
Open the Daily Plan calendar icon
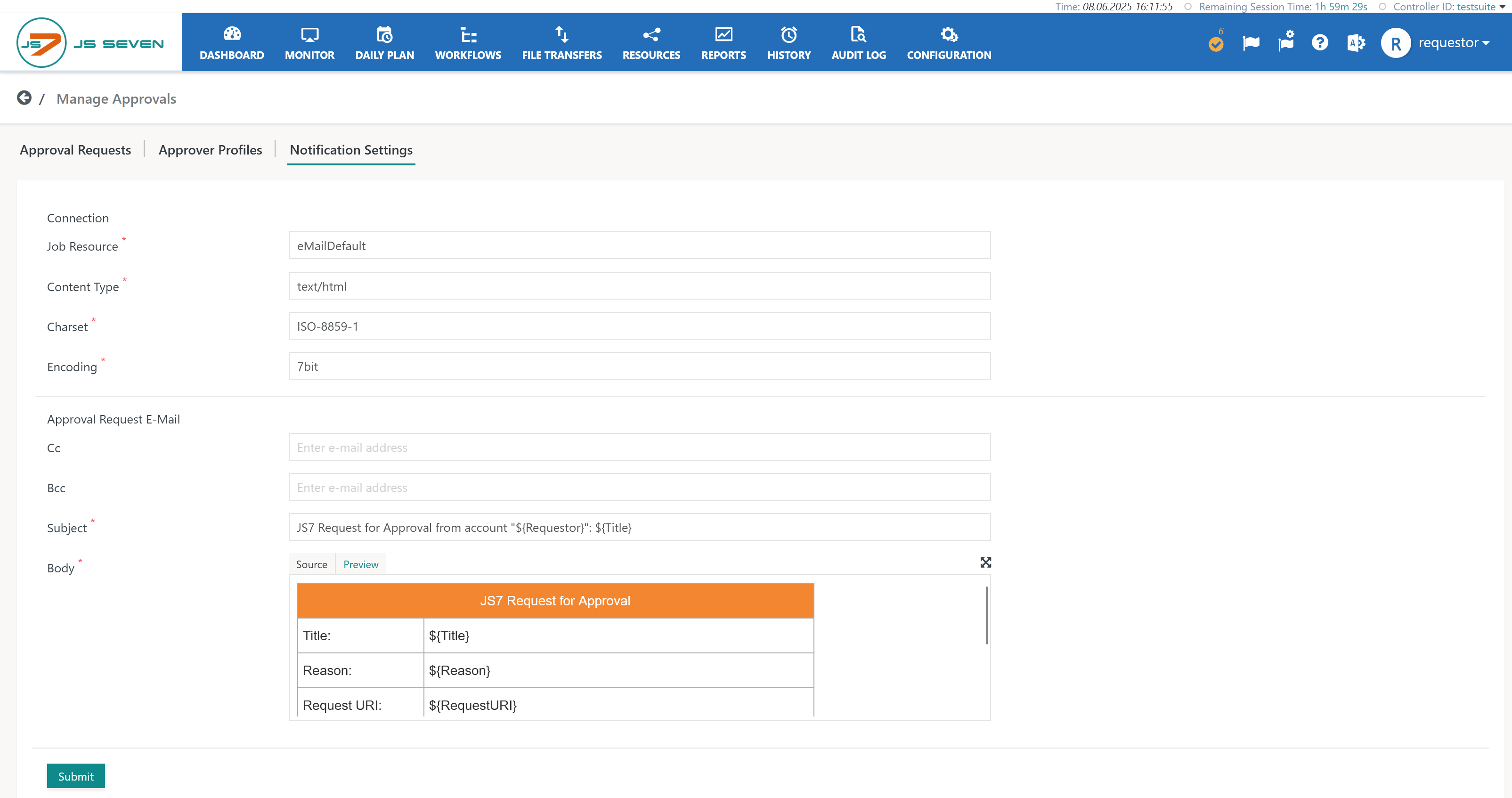coord(384,35)
